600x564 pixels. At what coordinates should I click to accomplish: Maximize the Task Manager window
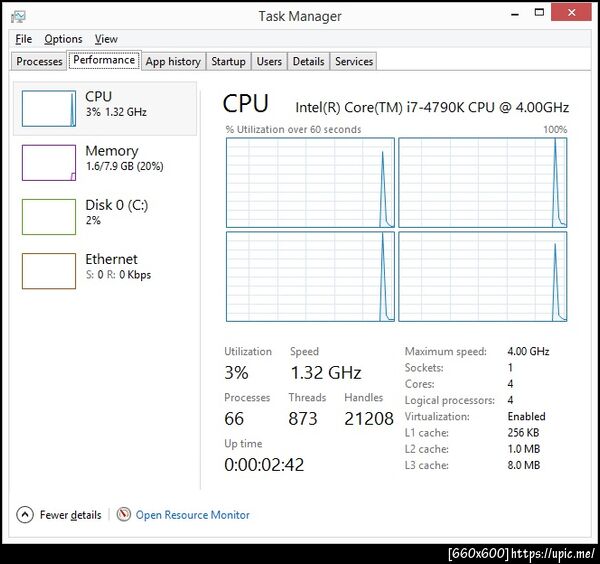click(539, 13)
